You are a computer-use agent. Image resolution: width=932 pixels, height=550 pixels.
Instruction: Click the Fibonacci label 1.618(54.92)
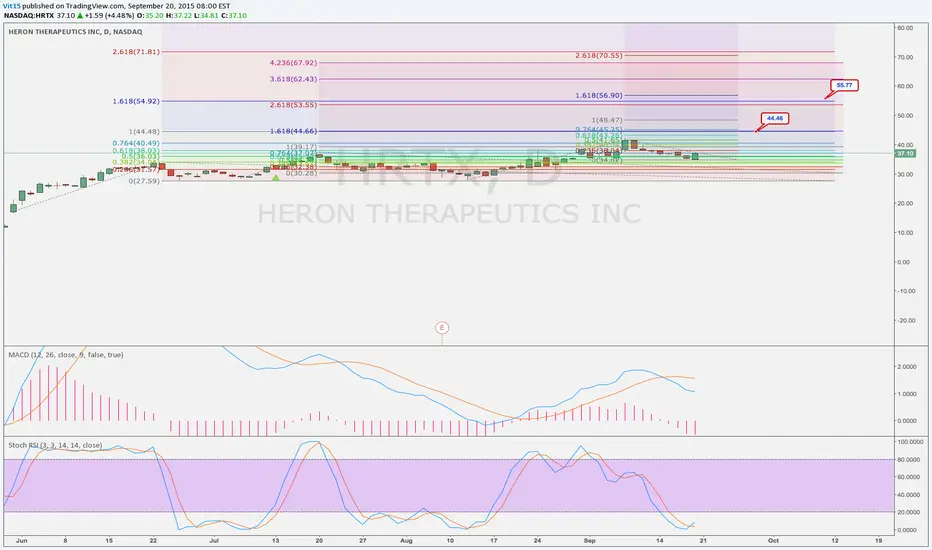pos(136,101)
